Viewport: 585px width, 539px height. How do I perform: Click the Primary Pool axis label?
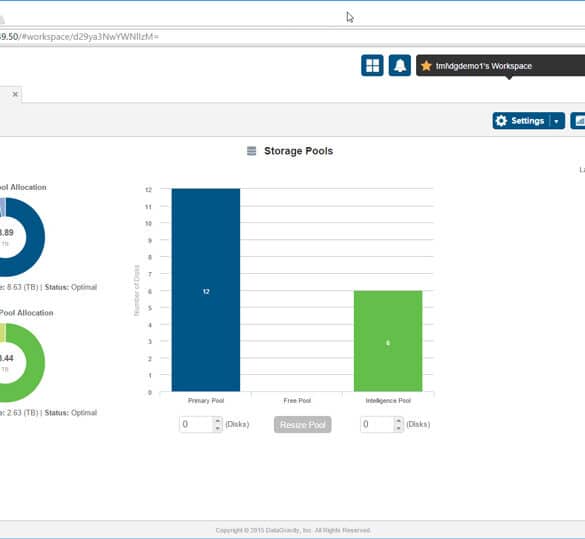[206, 401]
